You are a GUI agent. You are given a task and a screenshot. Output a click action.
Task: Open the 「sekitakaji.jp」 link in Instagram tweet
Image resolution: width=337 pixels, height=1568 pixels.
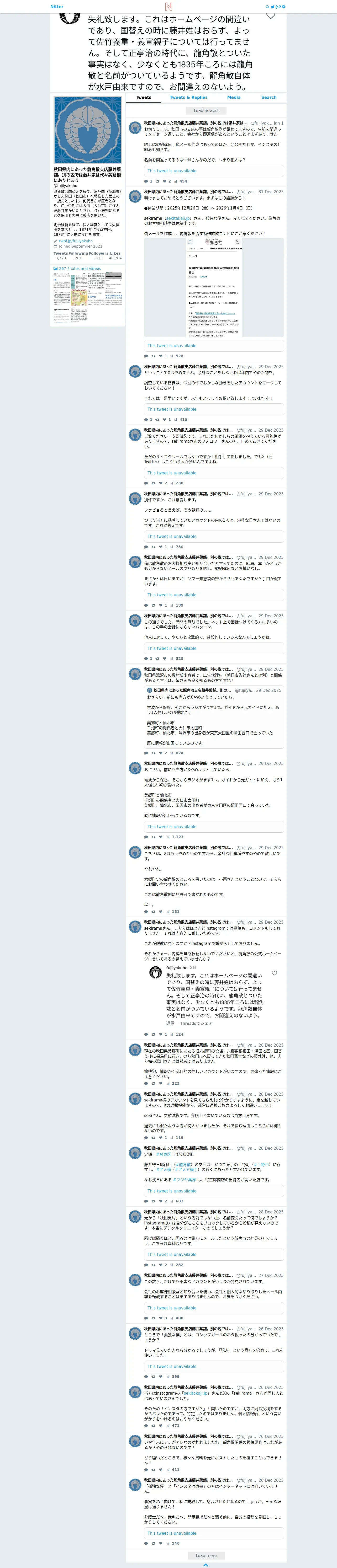click(195, 1393)
